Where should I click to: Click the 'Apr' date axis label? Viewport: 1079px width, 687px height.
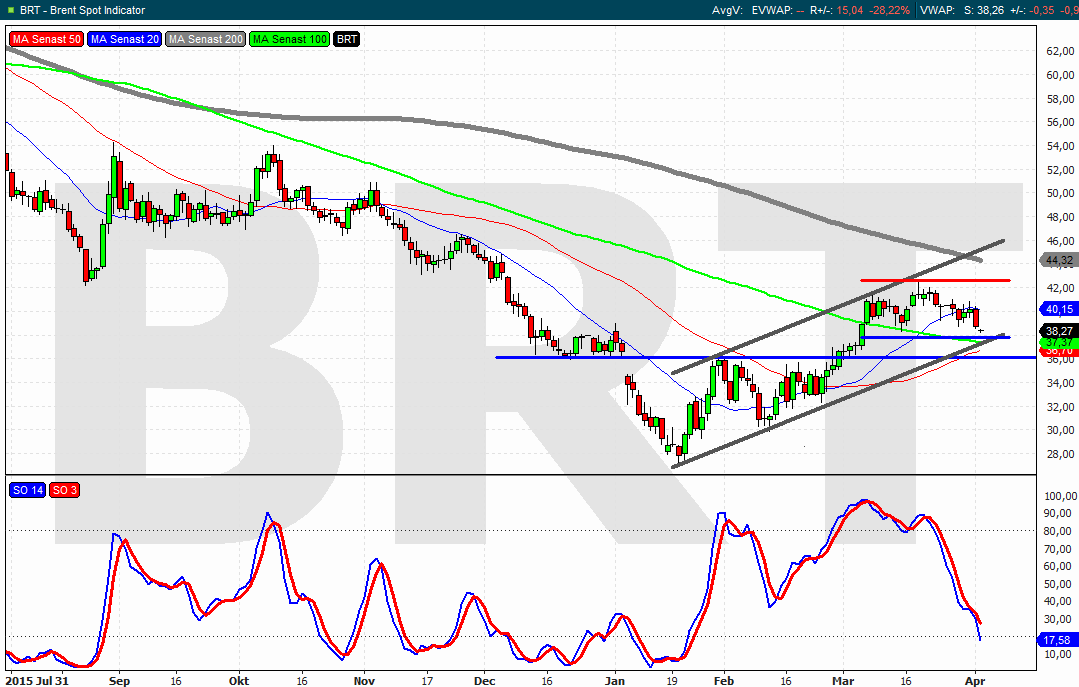coord(975,681)
